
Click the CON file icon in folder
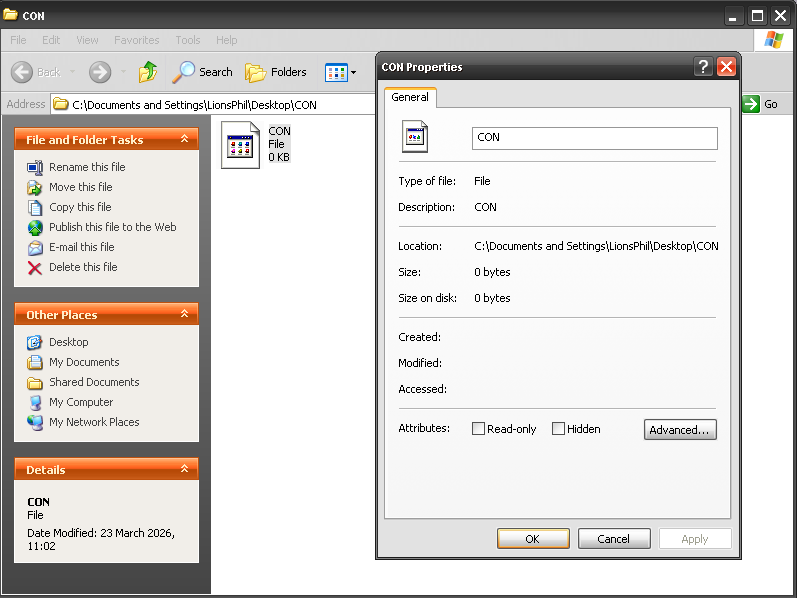pyautogui.click(x=240, y=145)
